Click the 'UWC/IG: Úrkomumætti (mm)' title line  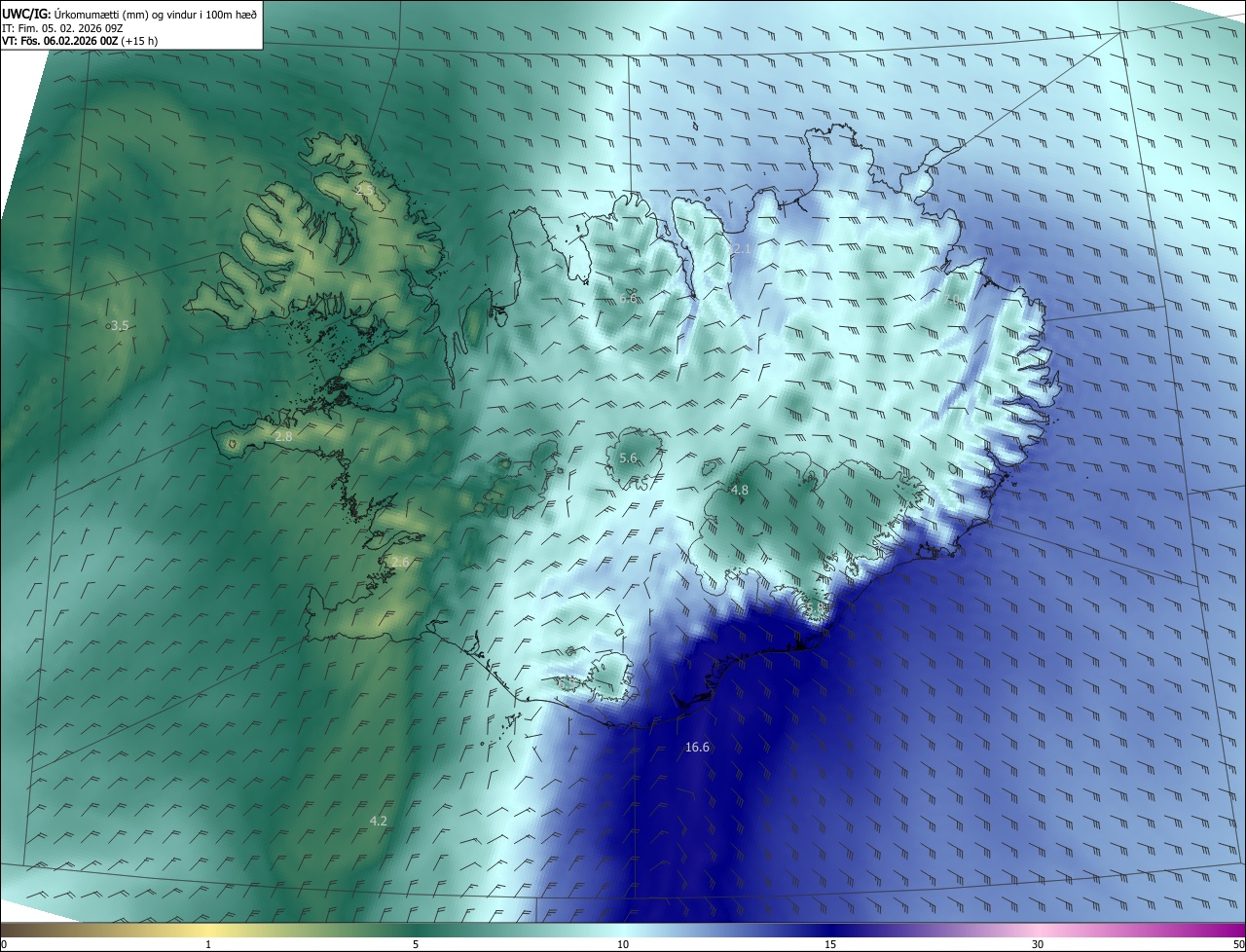(x=129, y=14)
